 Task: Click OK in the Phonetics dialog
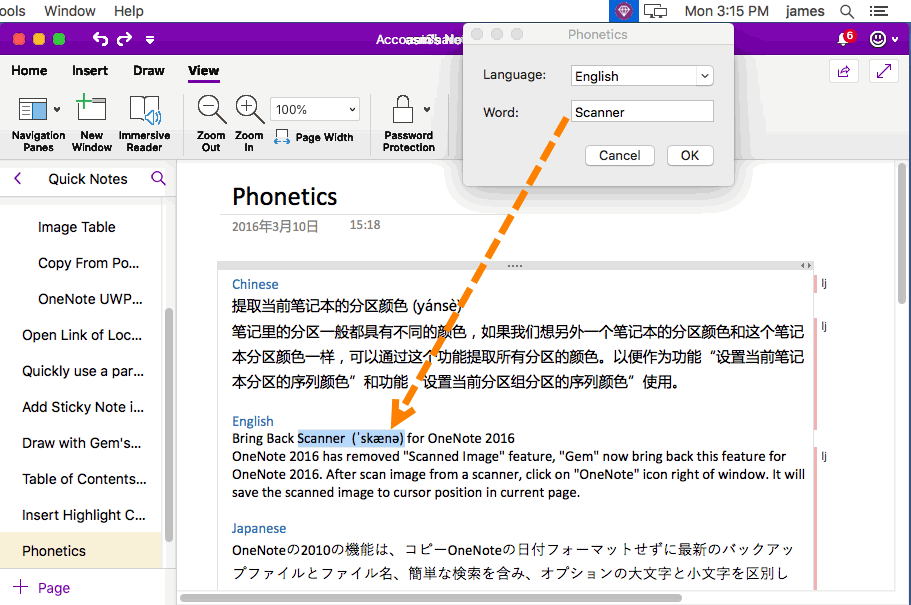690,155
